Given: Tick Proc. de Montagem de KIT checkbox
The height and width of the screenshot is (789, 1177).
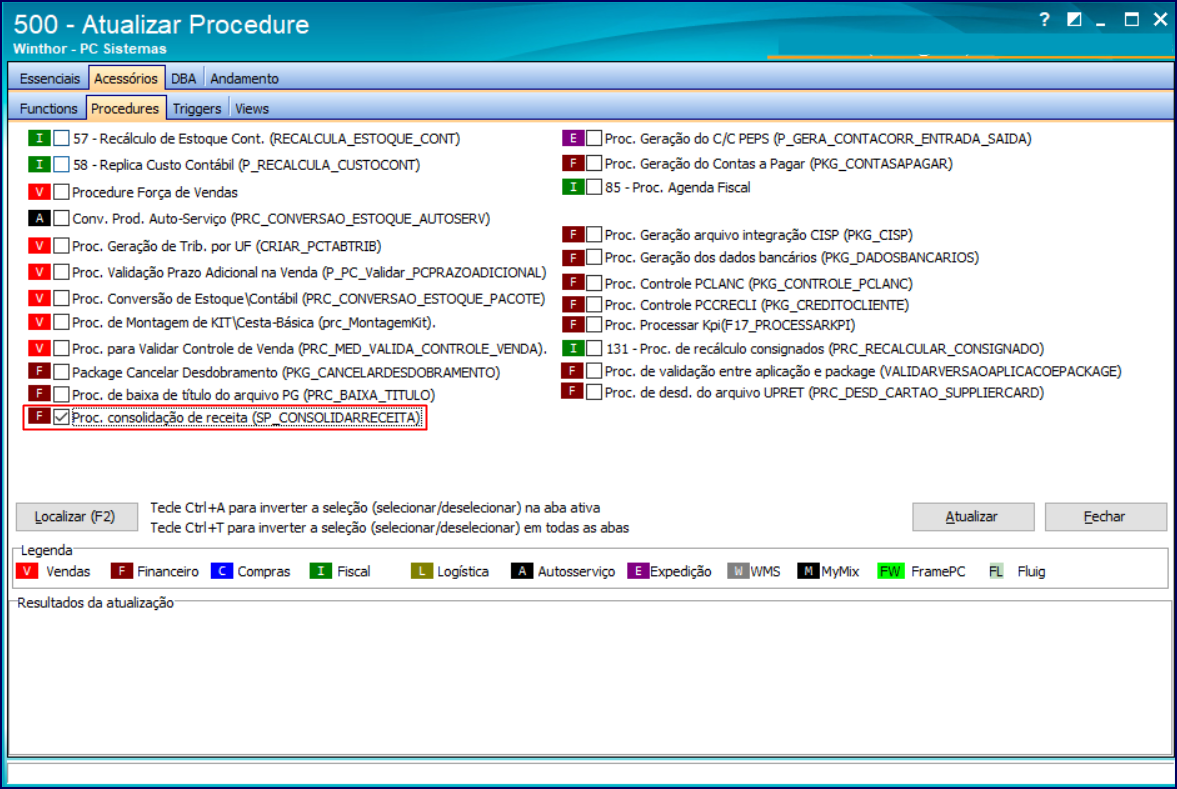Looking at the screenshot, I should 62,322.
